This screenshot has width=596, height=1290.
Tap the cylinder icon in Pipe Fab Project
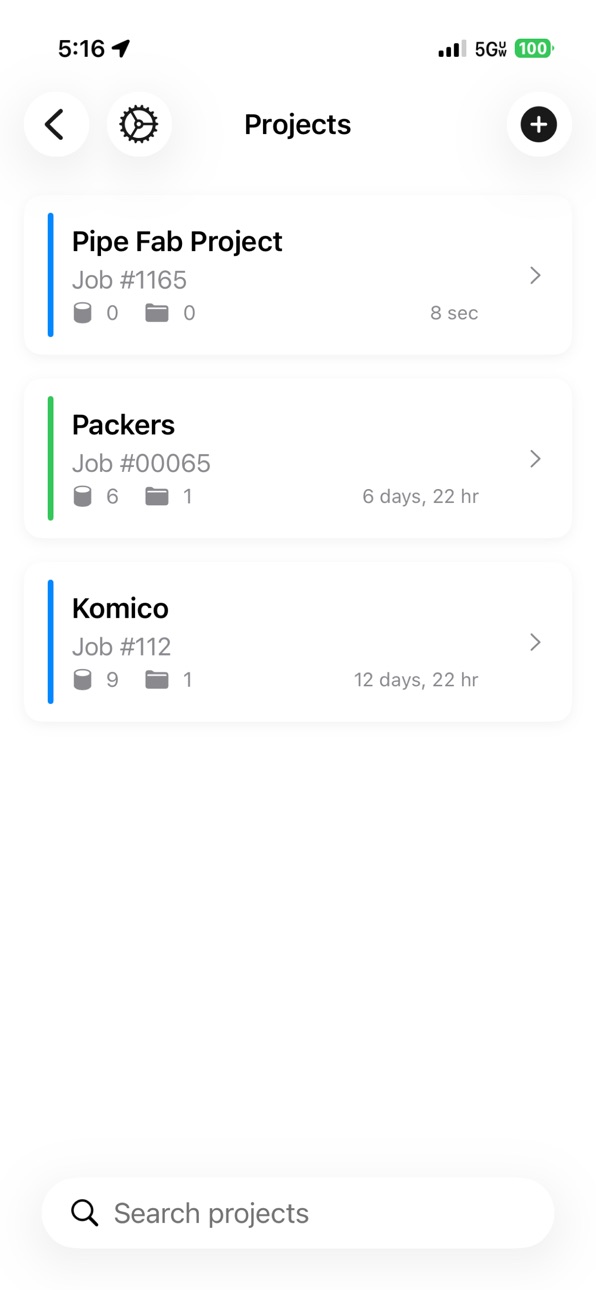pos(83,313)
